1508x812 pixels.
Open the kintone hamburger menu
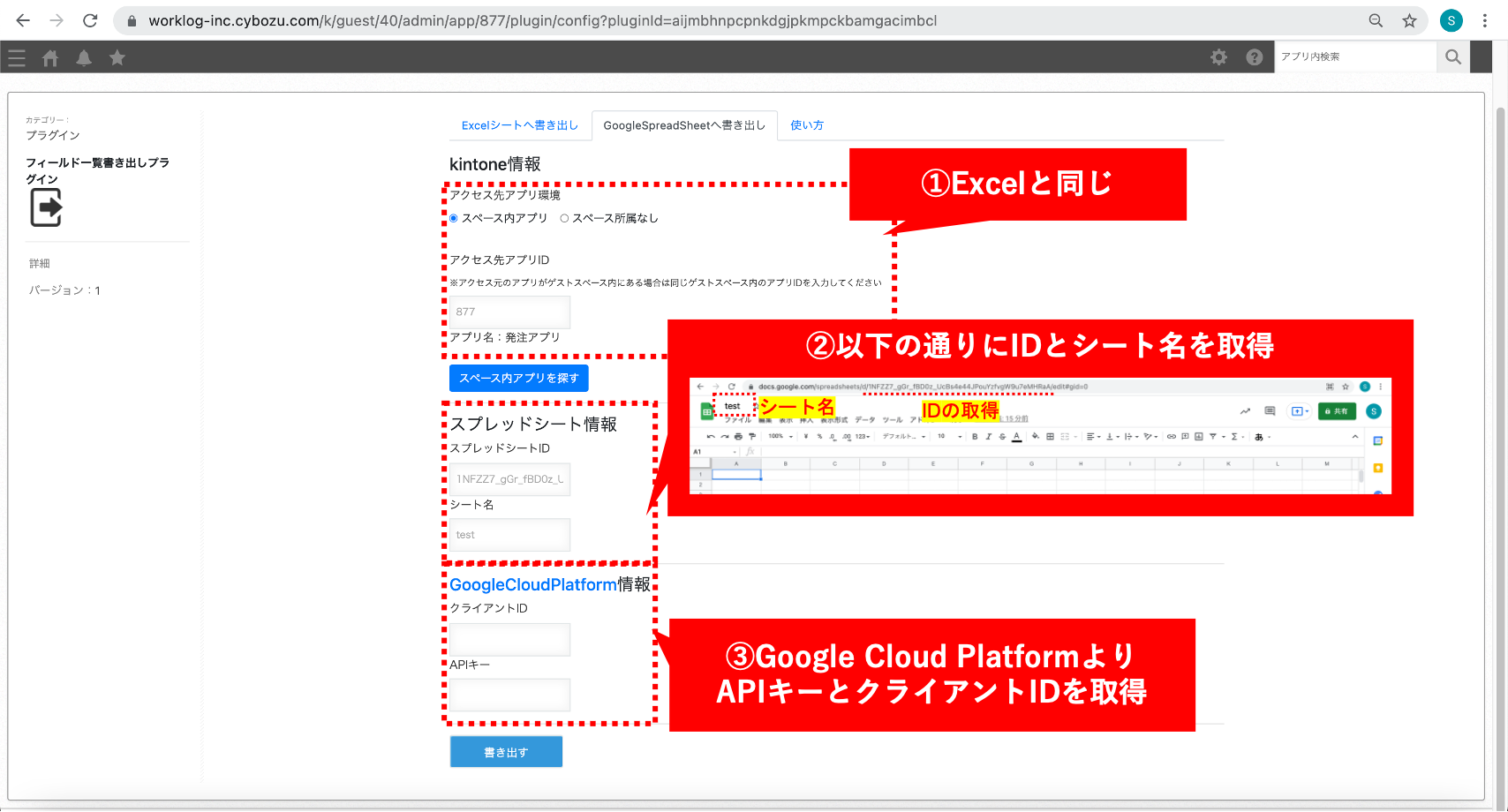click(17, 58)
